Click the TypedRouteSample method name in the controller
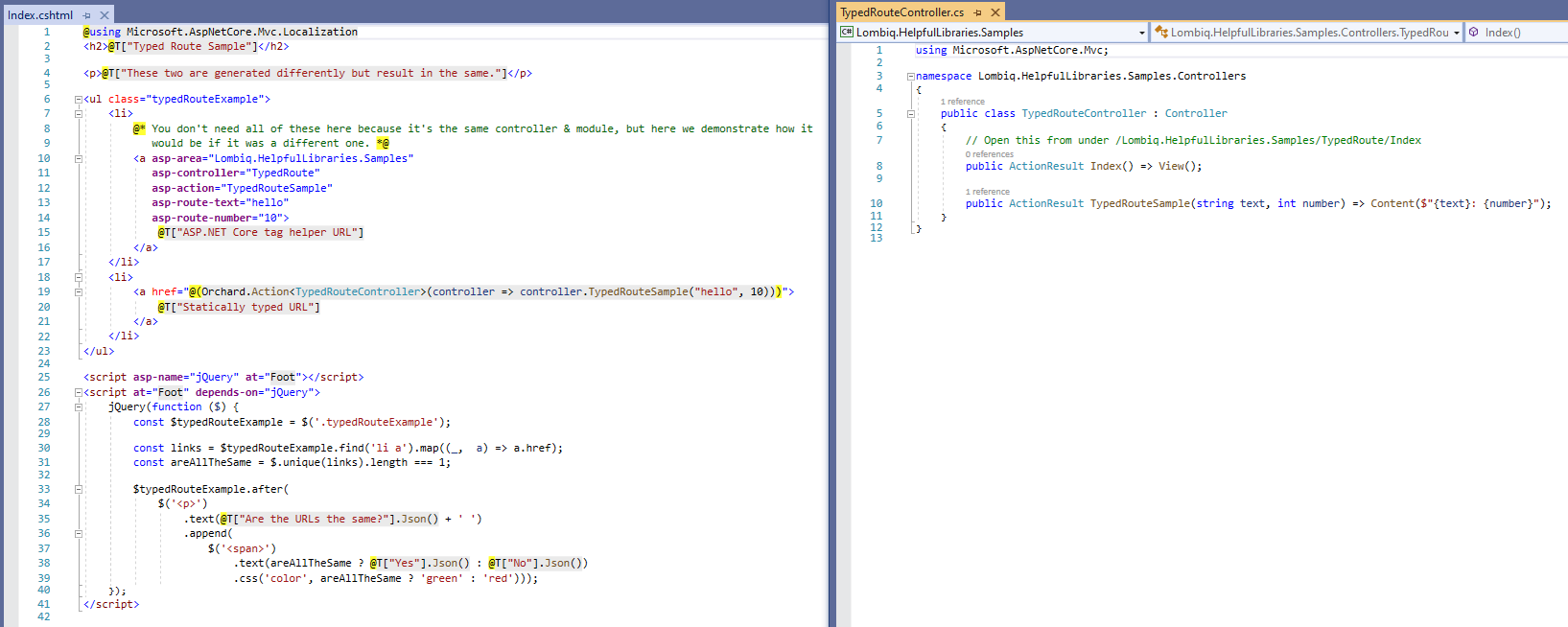 1140,203
